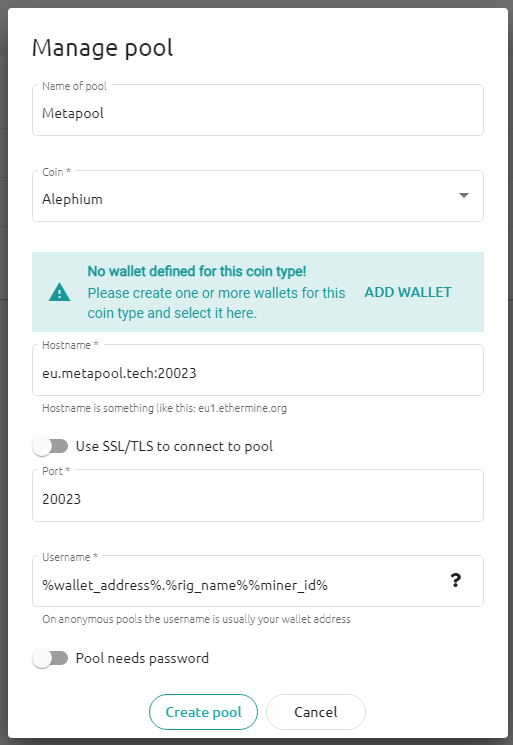This screenshot has height=745, width=513.
Task: Click into the Hostname field
Action: (258, 370)
